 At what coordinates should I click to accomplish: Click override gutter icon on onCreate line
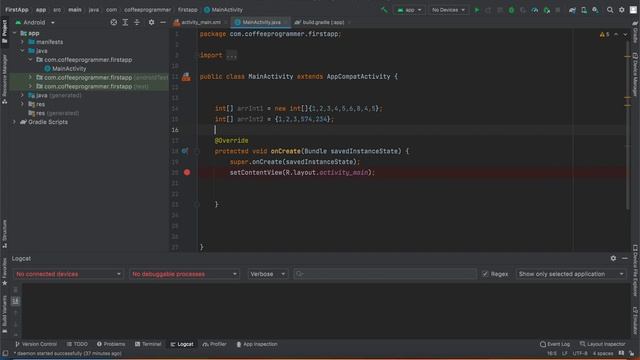click(185, 151)
